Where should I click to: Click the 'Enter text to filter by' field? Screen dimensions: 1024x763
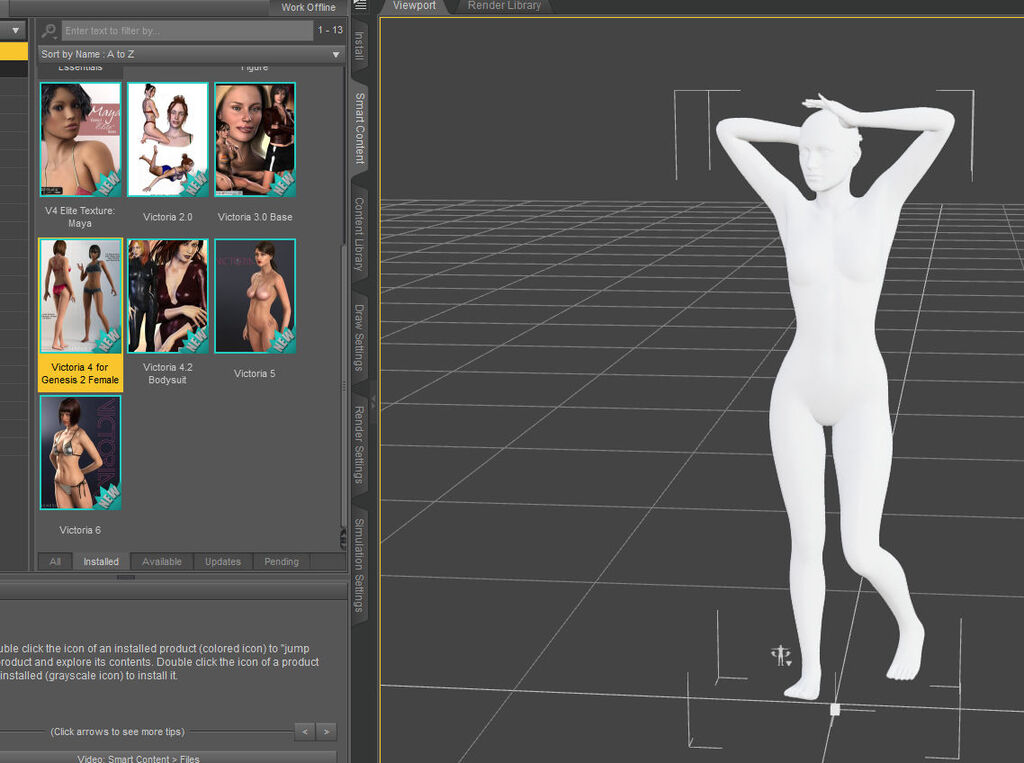tap(187, 31)
